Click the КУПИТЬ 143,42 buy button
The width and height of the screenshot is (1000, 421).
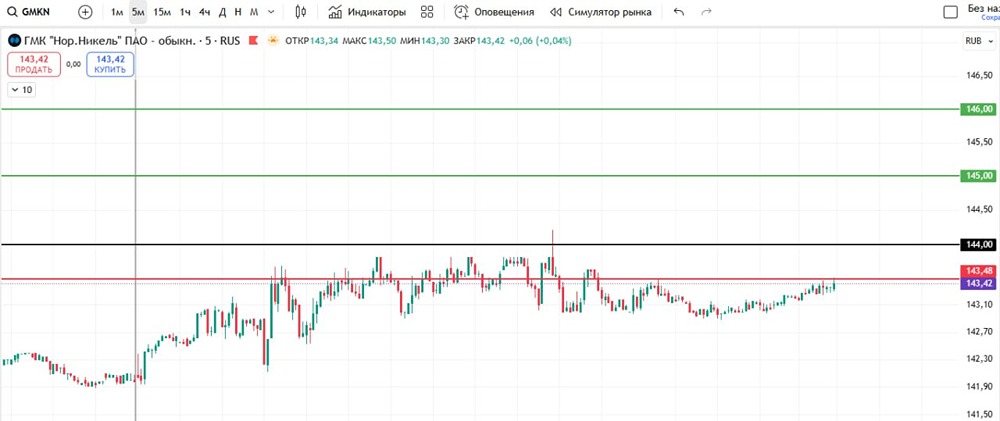tap(110, 64)
